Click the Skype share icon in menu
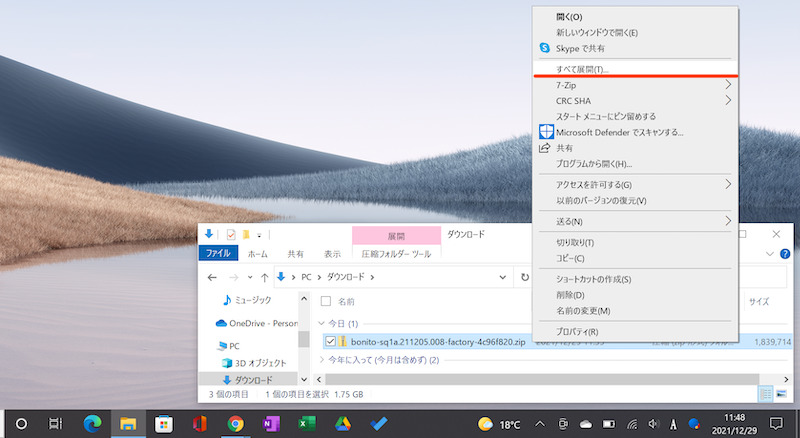The height and width of the screenshot is (438, 800). coord(545,48)
